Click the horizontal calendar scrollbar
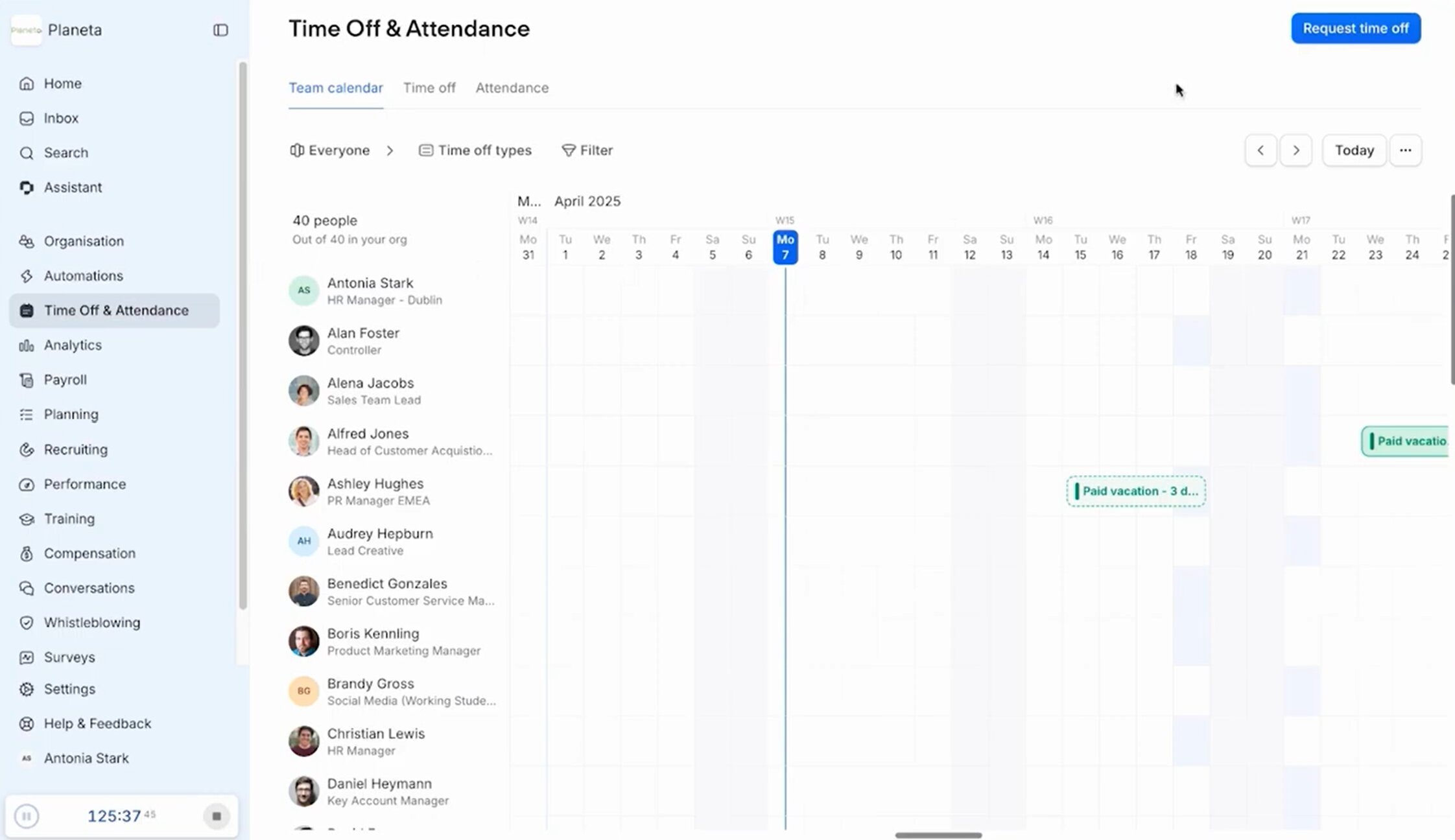The height and width of the screenshot is (840, 1455). click(x=938, y=835)
